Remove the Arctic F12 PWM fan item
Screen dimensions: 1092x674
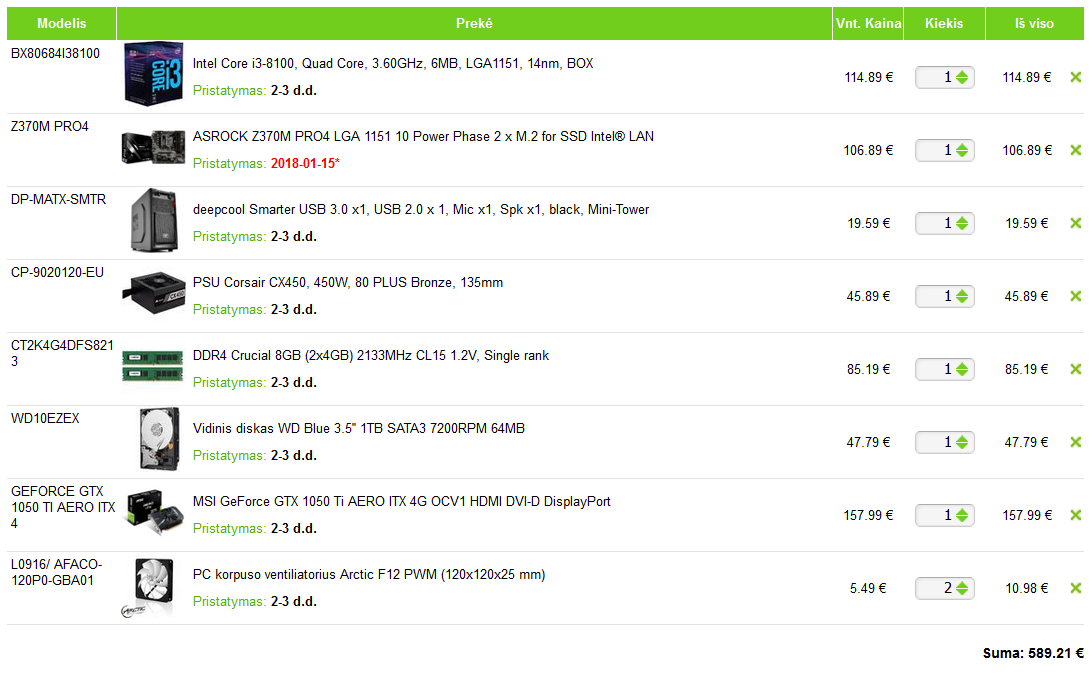[1076, 588]
